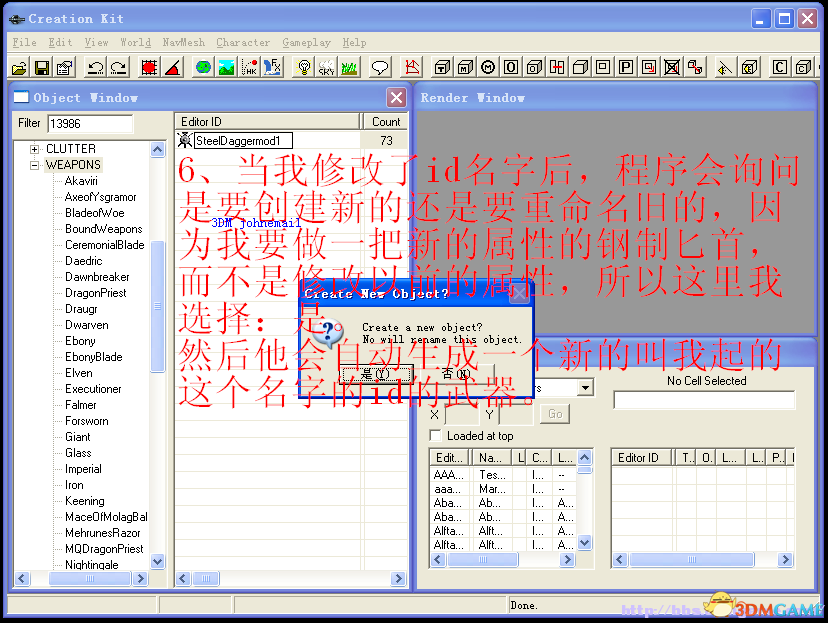This screenshot has height=623, width=828.
Task: Click the cell X coordinate field
Action: point(462,414)
